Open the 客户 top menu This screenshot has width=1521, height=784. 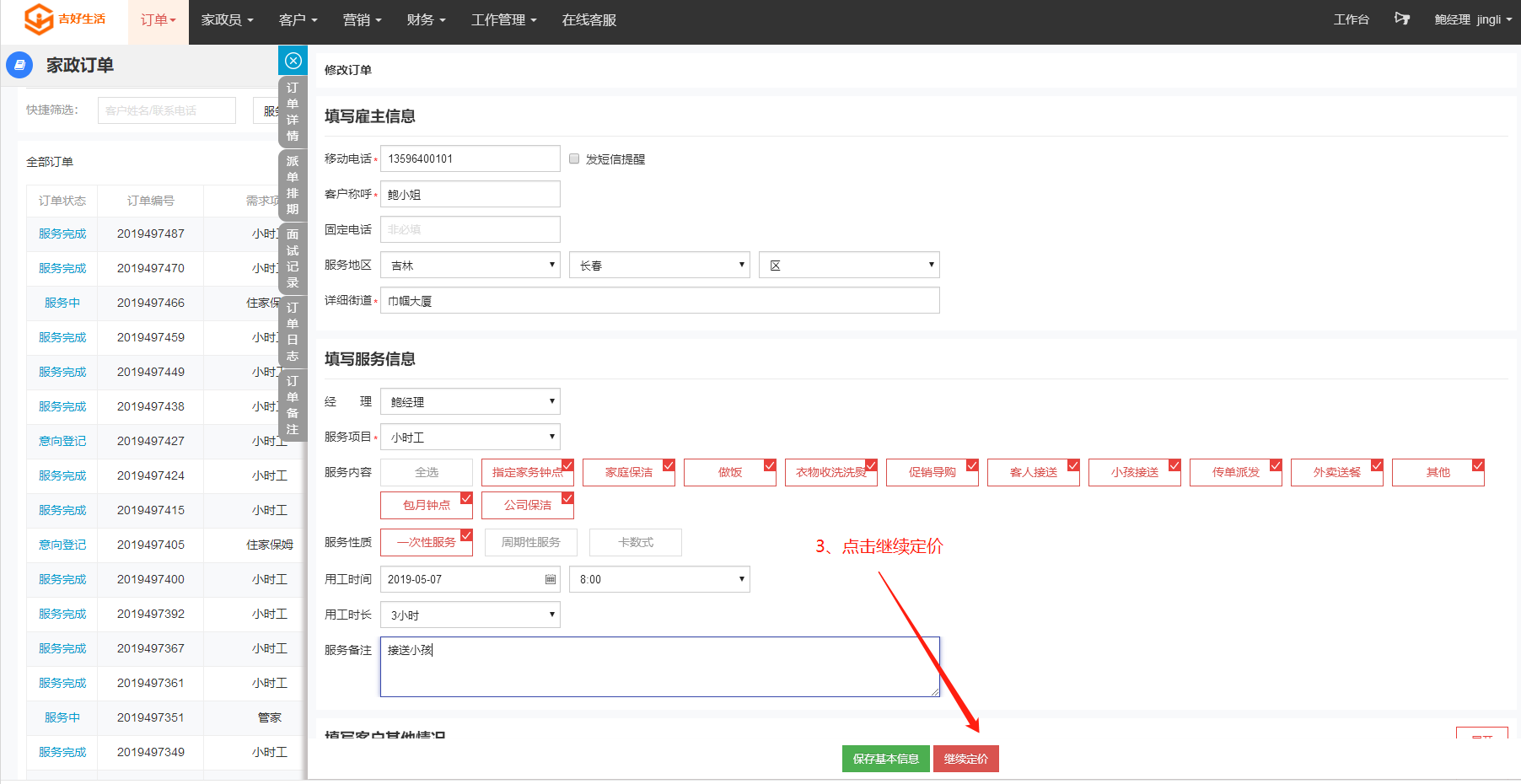tap(298, 19)
